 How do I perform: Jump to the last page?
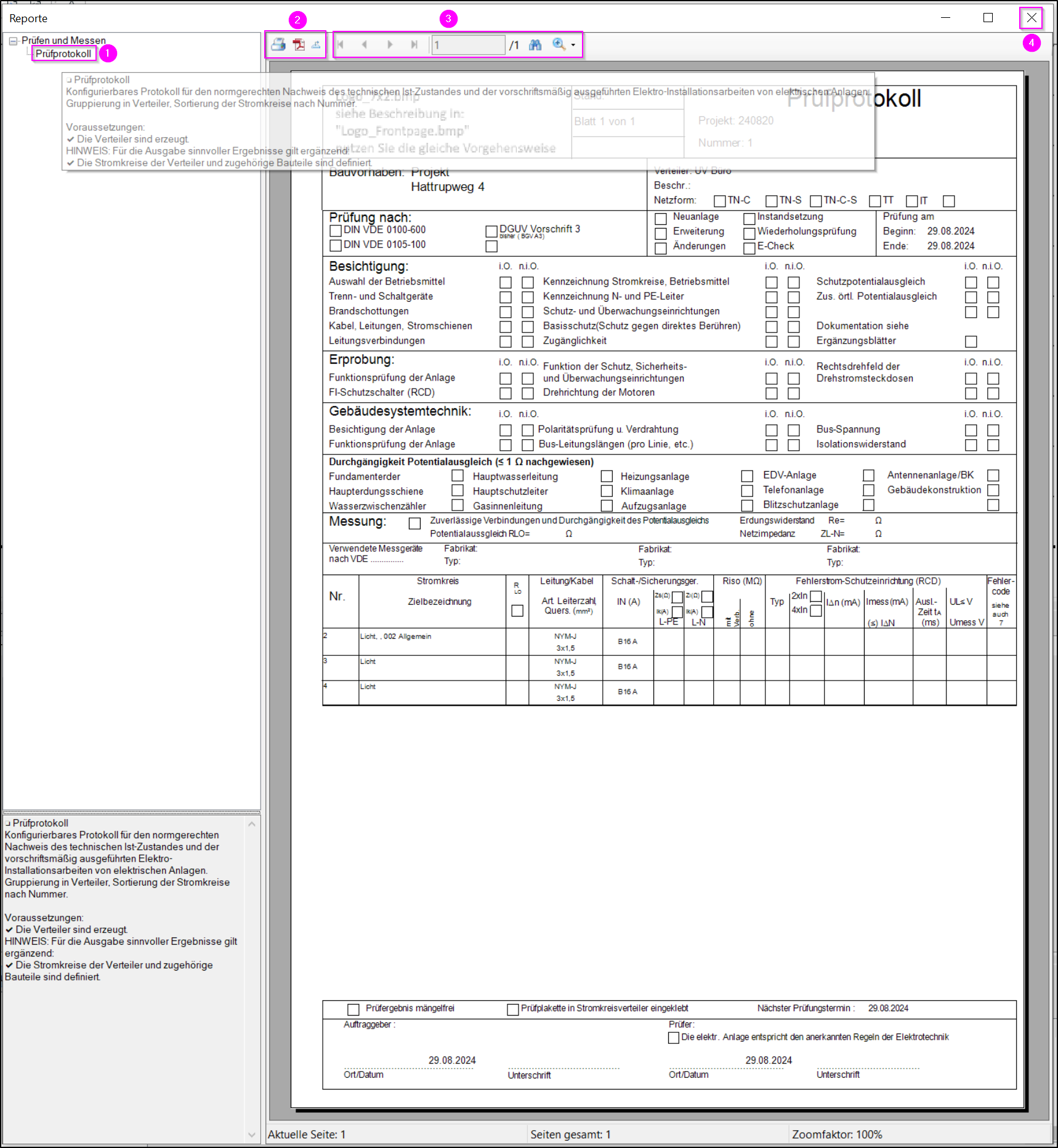pyautogui.click(x=414, y=44)
